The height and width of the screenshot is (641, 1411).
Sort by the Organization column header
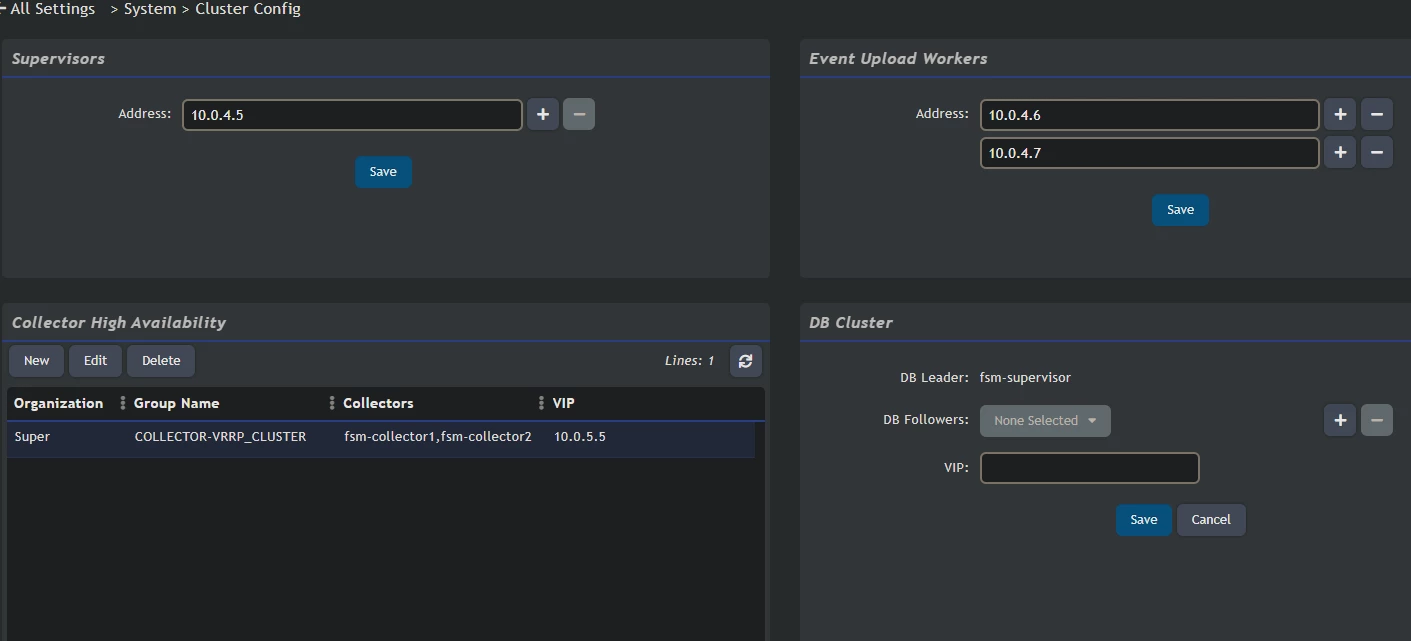(58, 403)
